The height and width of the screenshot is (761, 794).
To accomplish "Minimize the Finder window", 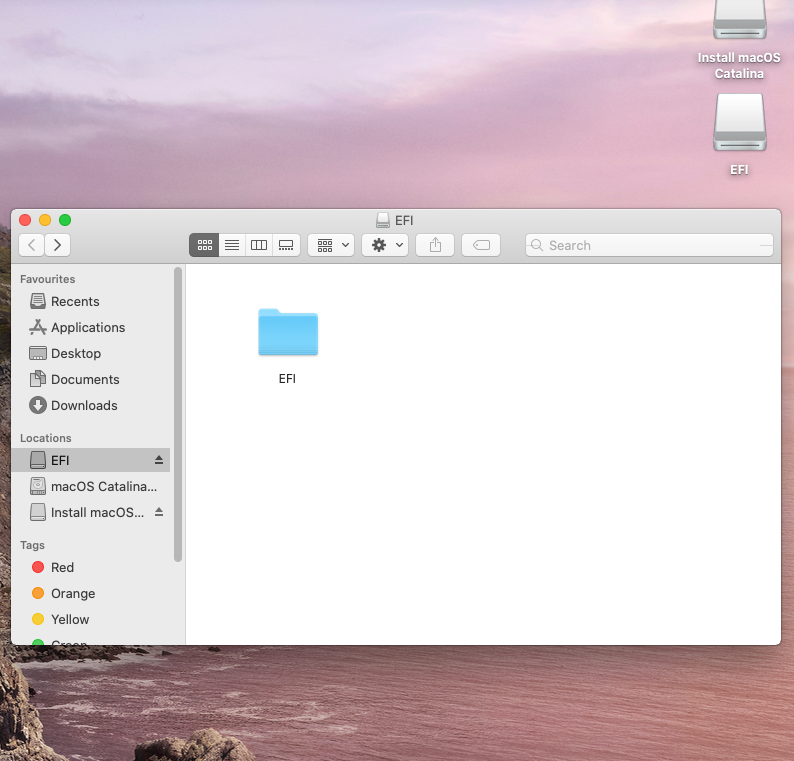I will 45,220.
